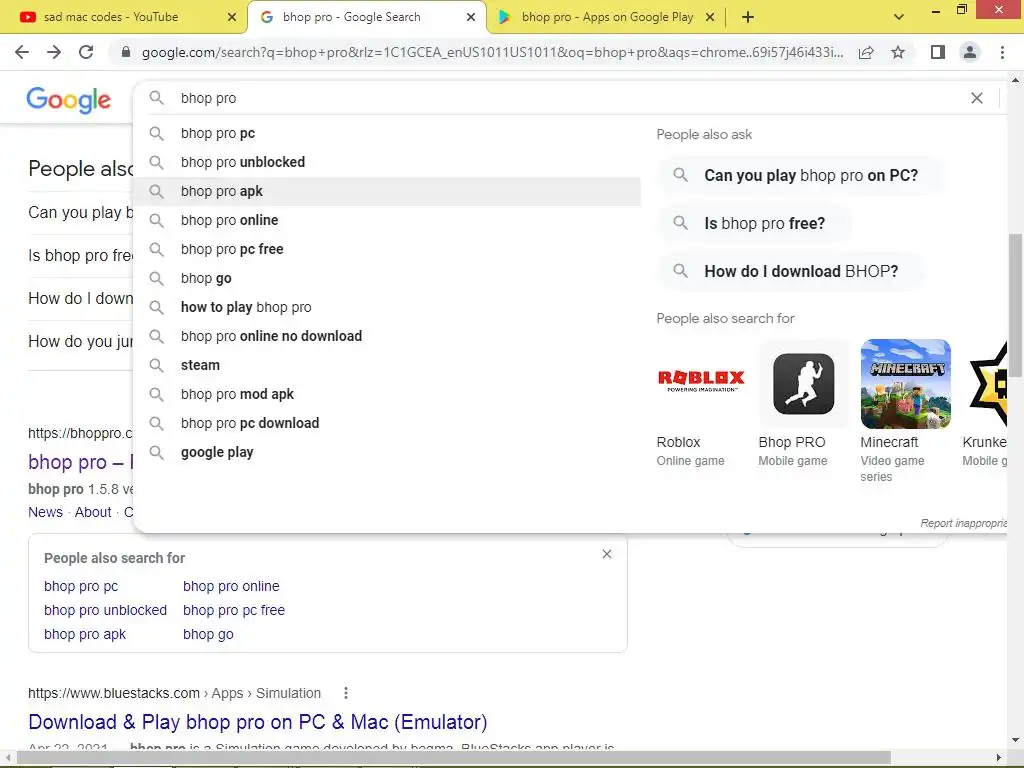Select suggestion bhop pro mod apk
This screenshot has width=1024, height=768.
pyautogui.click(x=387, y=394)
